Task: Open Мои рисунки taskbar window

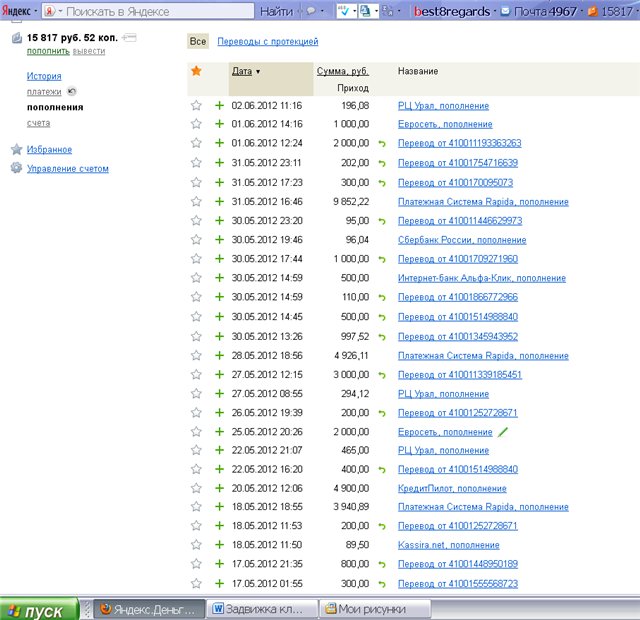Action: [x=375, y=609]
